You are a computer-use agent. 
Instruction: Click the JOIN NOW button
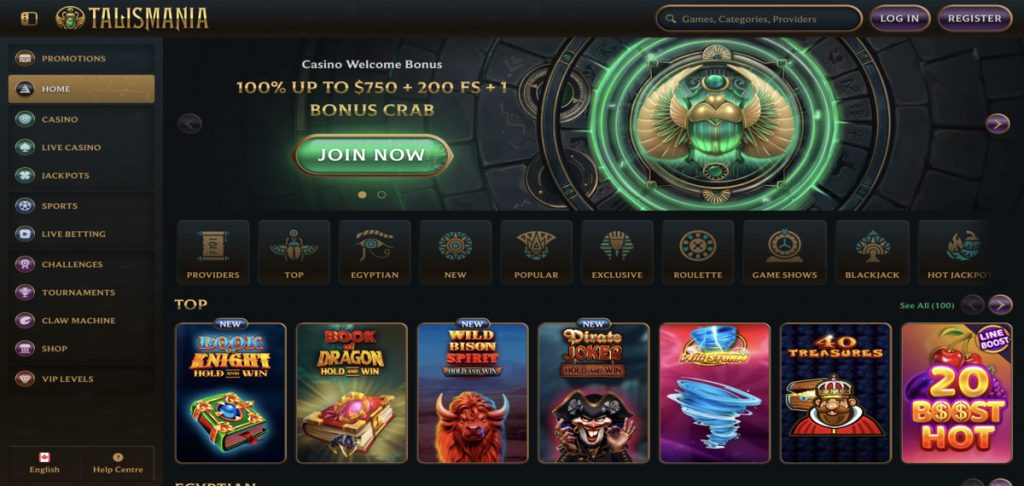click(x=372, y=155)
